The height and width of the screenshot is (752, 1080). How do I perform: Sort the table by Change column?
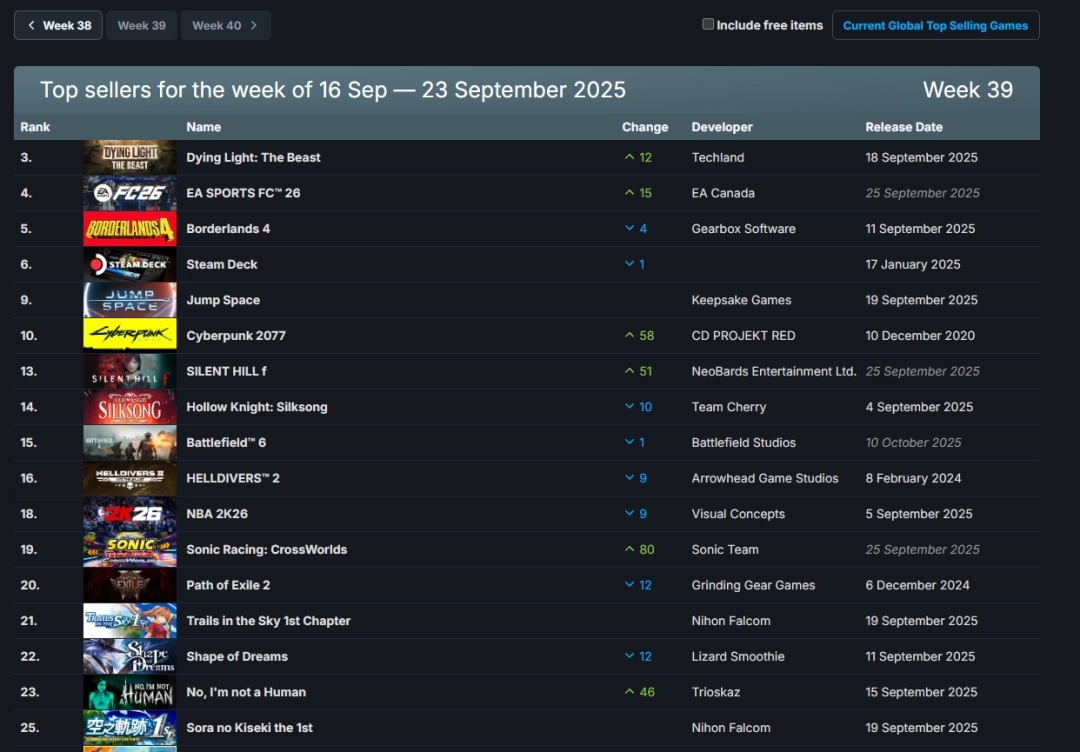tap(645, 127)
